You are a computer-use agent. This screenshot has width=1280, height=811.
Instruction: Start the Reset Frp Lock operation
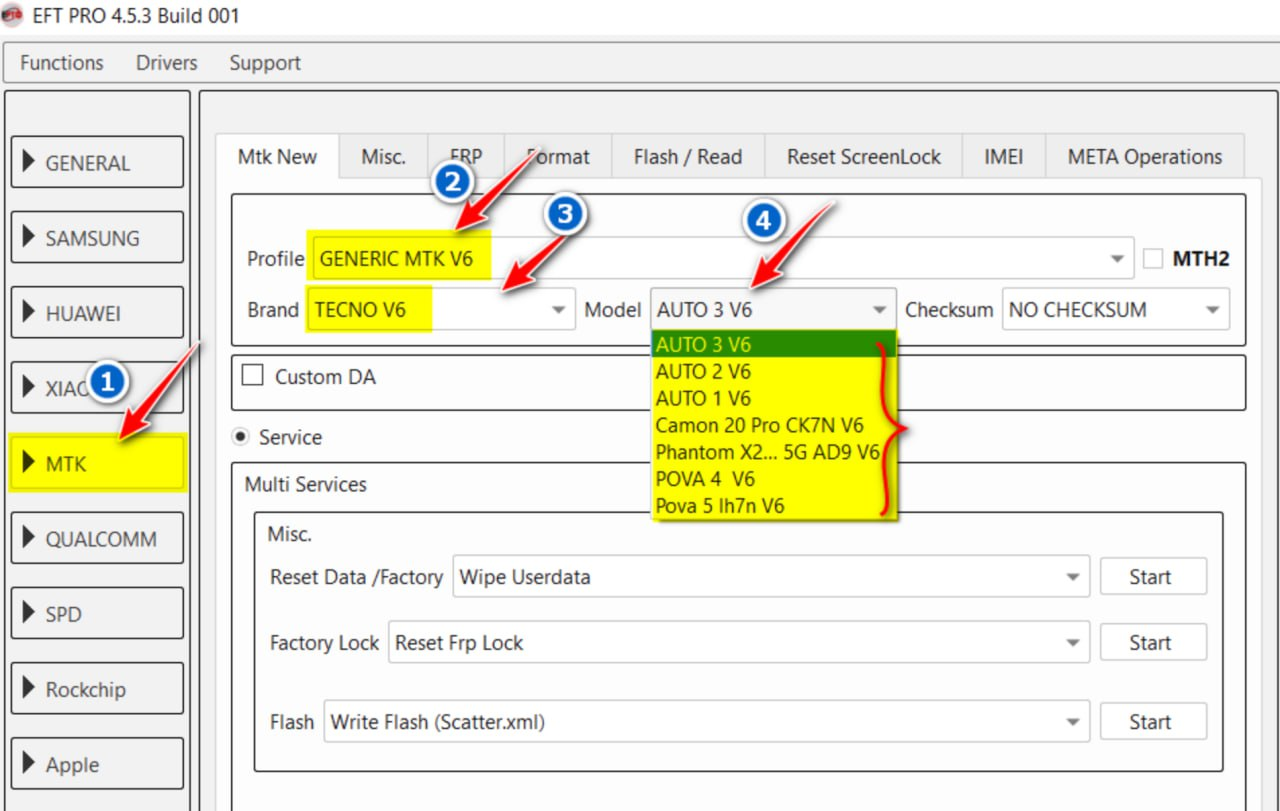[1153, 642]
